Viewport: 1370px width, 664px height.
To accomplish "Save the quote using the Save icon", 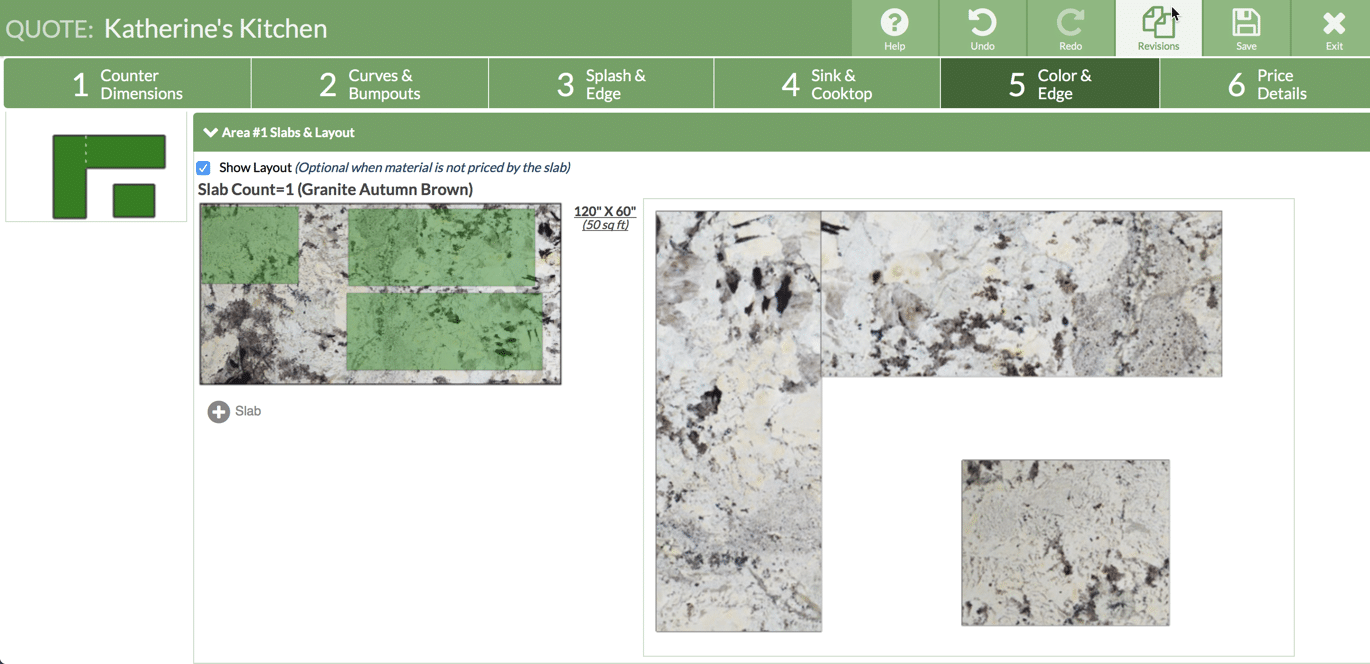I will pyautogui.click(x=1246, y=25).
